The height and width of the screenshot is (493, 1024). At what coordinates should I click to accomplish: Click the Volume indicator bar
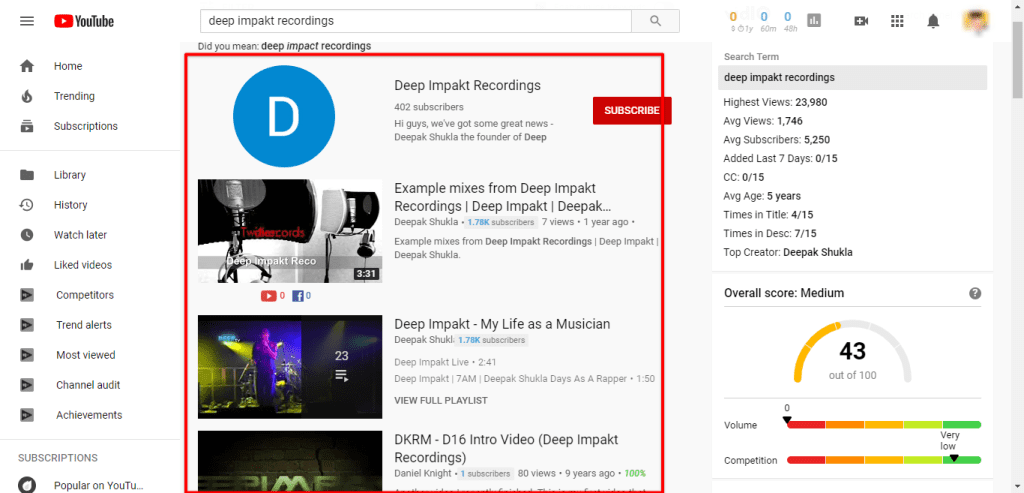[x=884, y=425]
